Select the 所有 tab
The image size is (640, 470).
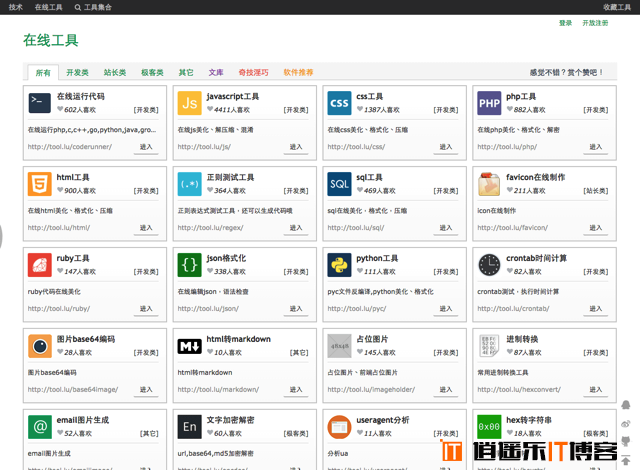tap(43, 73)
